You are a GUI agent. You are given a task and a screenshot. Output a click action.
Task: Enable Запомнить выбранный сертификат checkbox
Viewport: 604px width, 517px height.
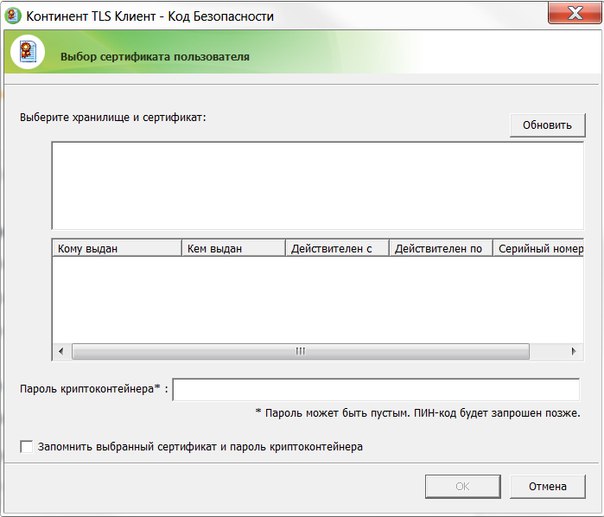pos(26,447)
